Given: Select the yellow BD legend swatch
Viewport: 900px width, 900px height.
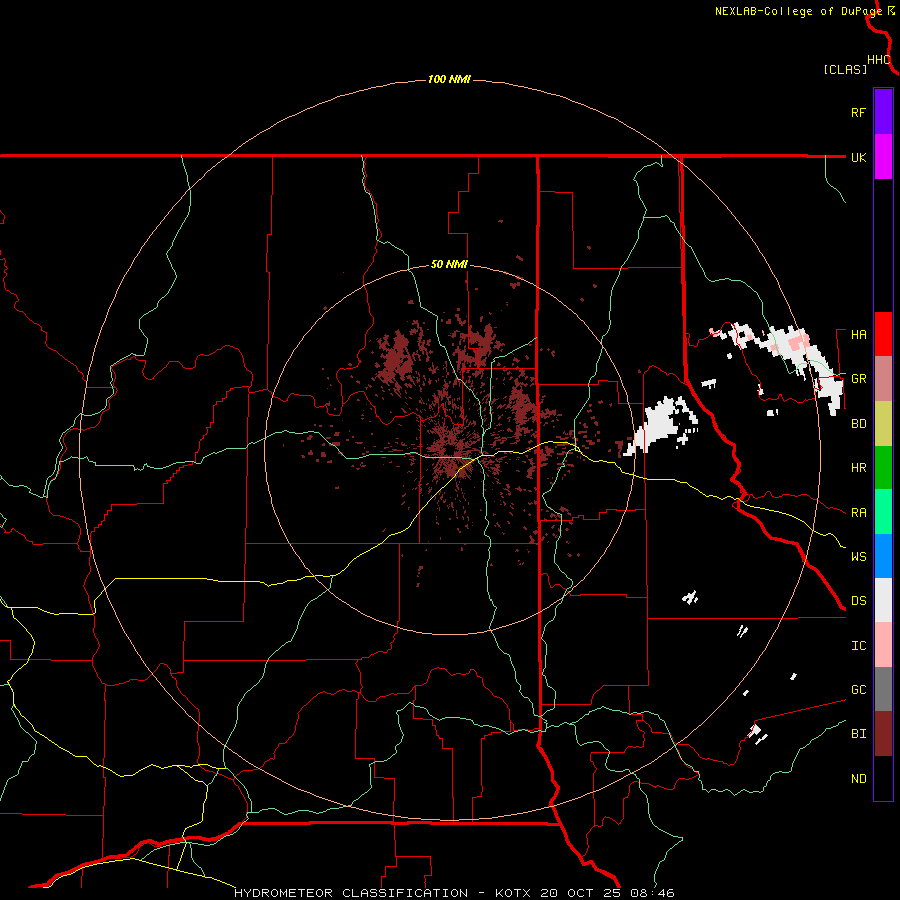Looking at the screenshot, I should [883, 424].
